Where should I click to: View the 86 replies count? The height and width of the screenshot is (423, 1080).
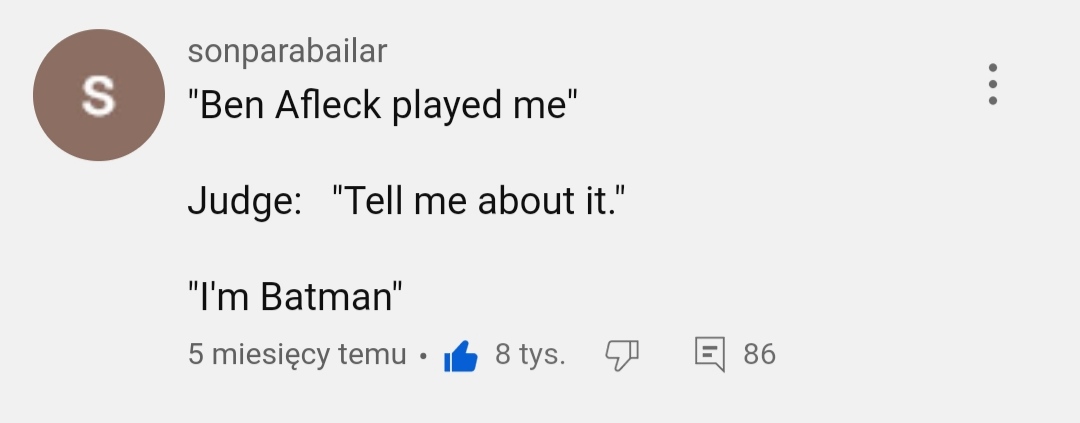click(759, 354)
